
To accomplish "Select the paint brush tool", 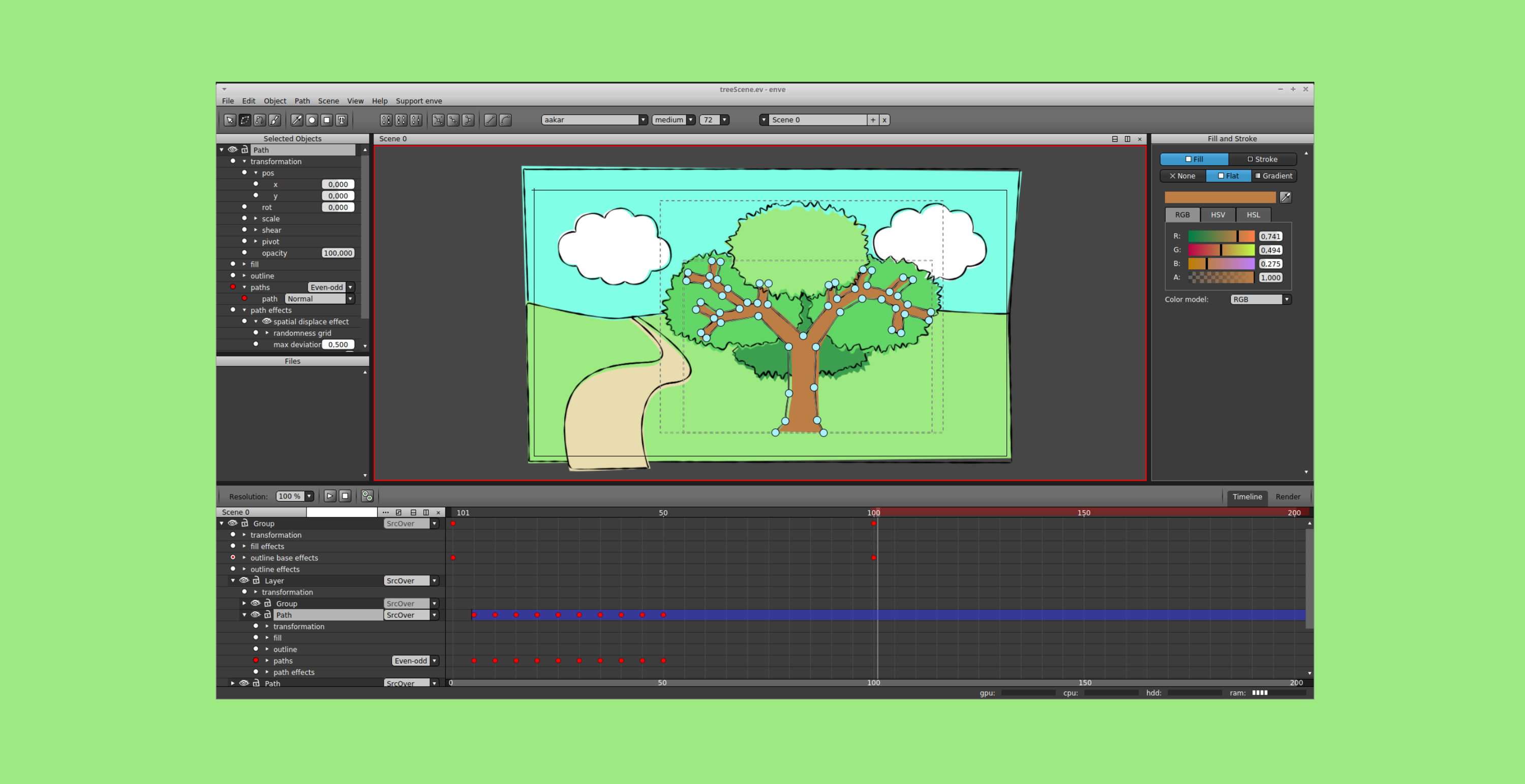I will coord(274,120).
